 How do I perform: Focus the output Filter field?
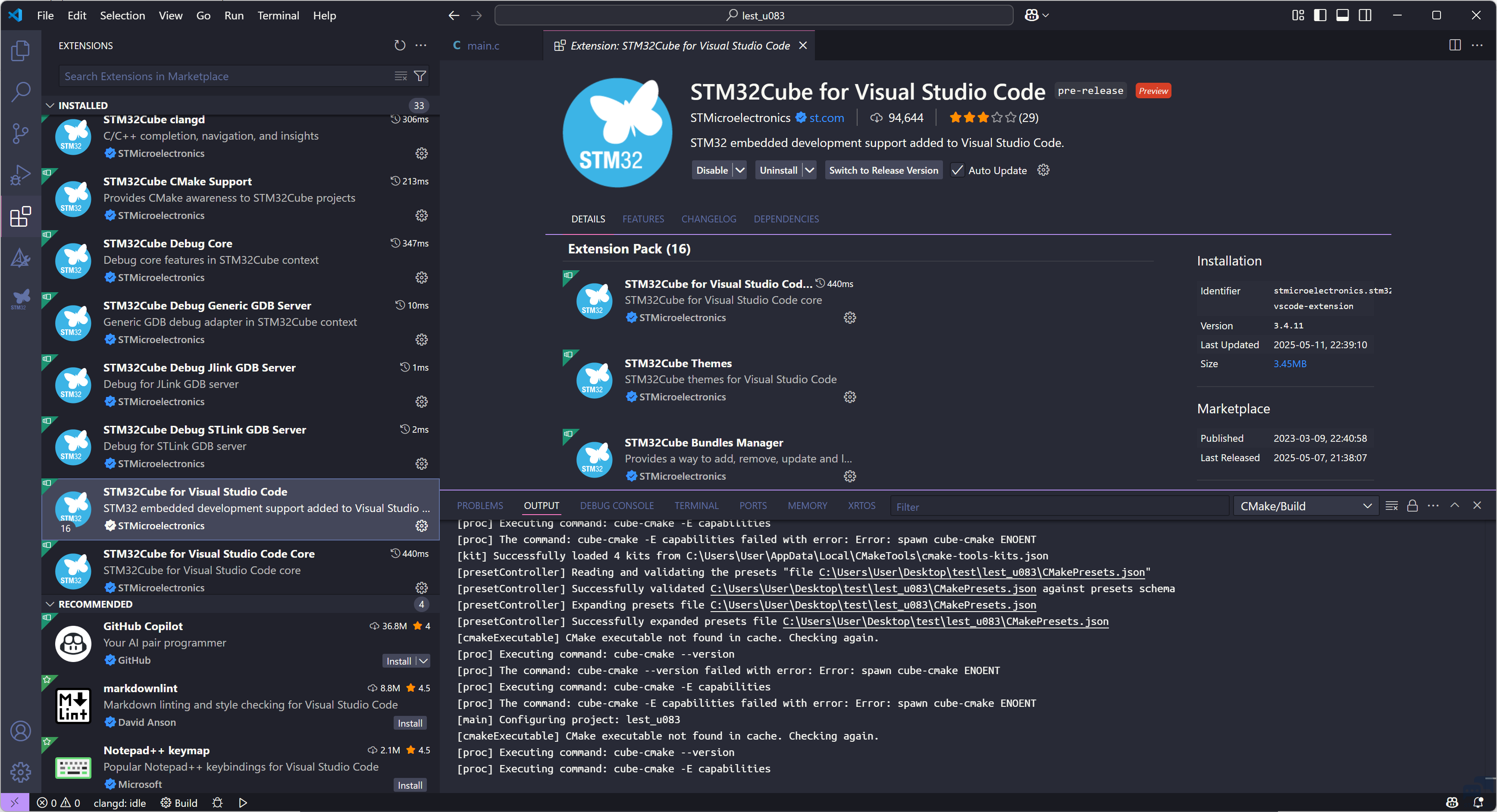[1059, 506]
